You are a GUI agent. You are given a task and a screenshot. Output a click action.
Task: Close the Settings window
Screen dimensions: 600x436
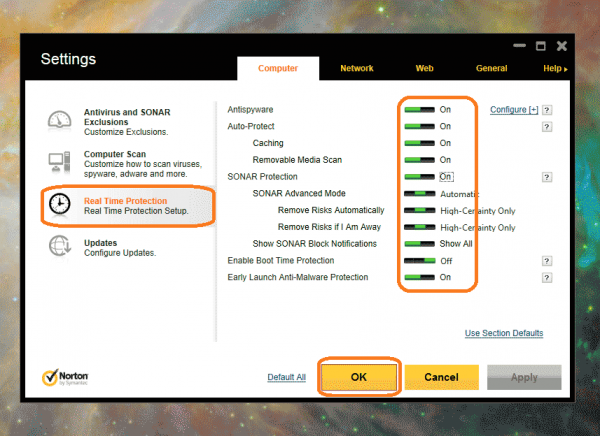pyautogui.click(x=562, y=46)
